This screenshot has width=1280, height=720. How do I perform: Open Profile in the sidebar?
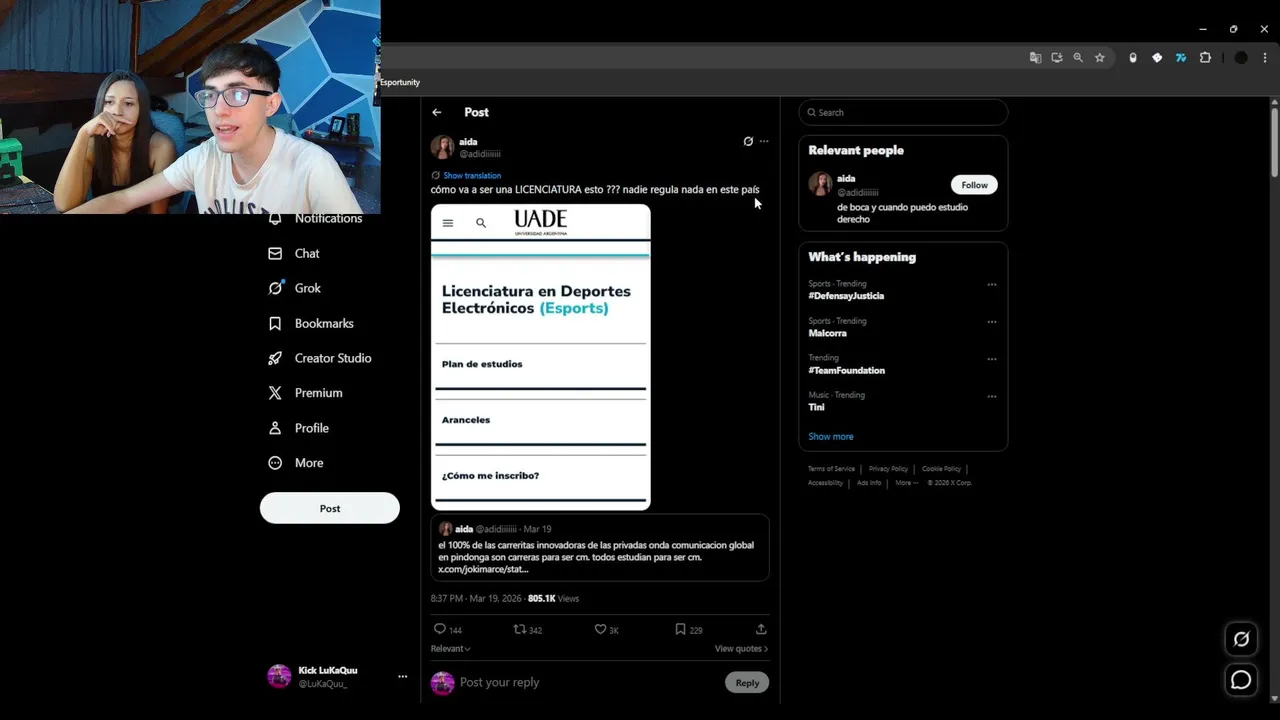(x=298, y=428)
